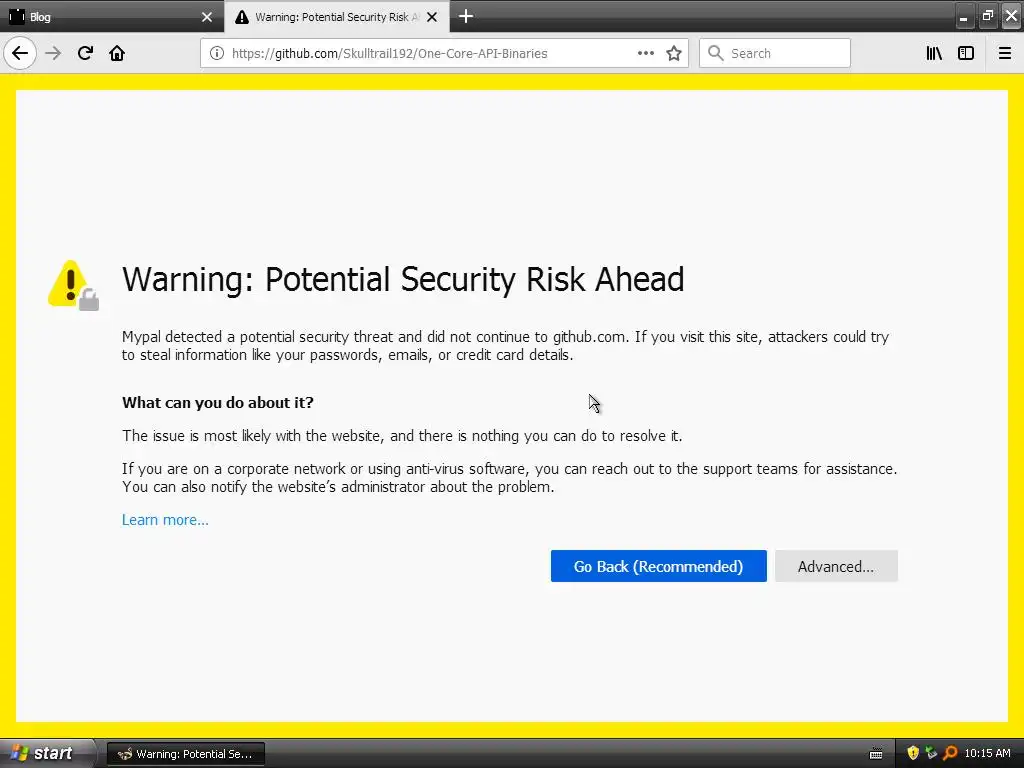This screenshot has height=768, width=1024.
Task: Open the on-screen keyboard tray icon
Action: pyautogui.click(x=876, y=754)
